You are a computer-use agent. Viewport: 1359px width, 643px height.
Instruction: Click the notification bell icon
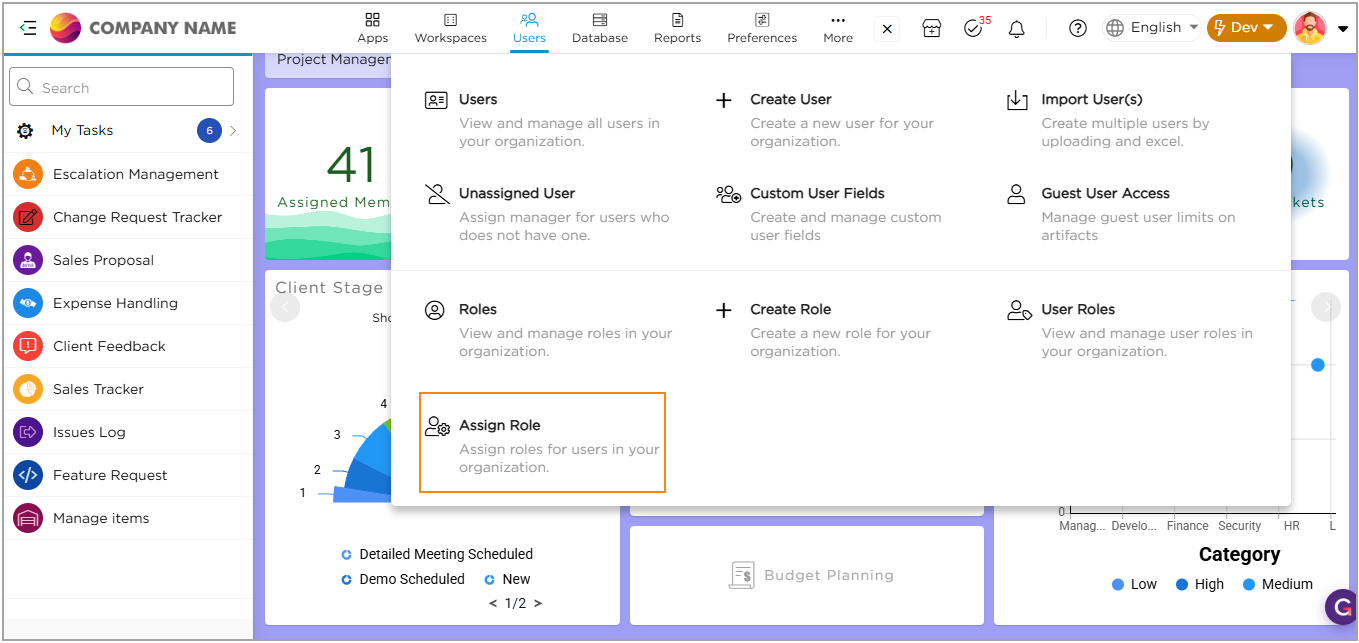tap(1016, 29)
